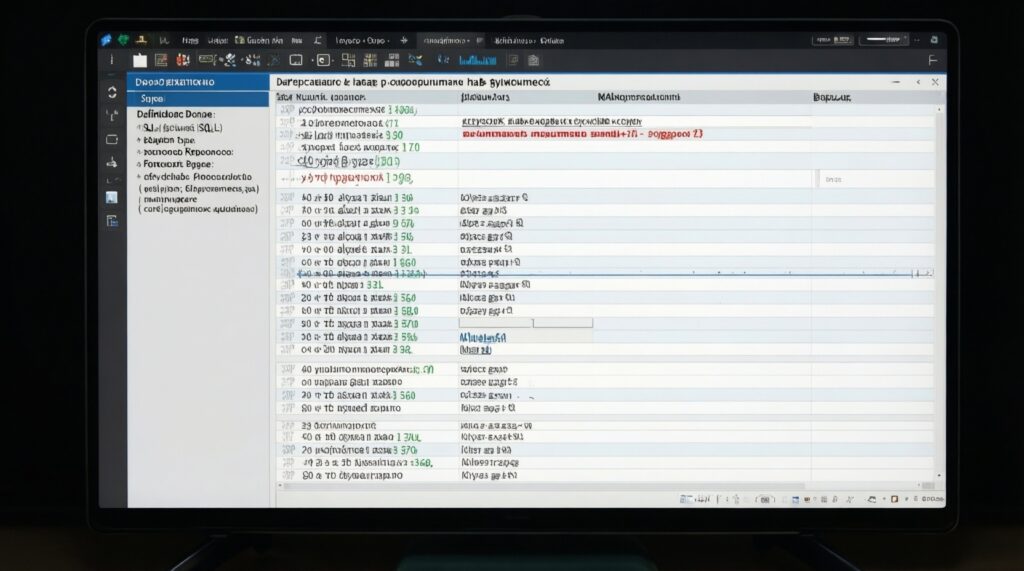Click the camera-like icon at the top-right corner
Screen dimensions: 1024x571
(x=934, y=40)
